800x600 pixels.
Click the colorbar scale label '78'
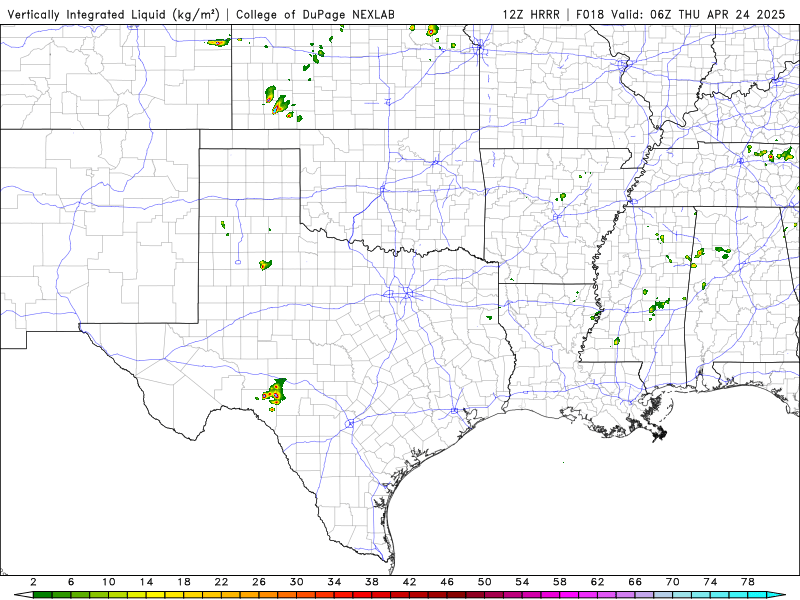[748, 582]
